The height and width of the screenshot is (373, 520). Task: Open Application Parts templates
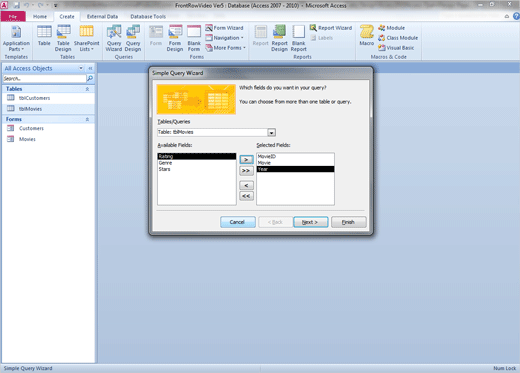[x=16, y=39]
